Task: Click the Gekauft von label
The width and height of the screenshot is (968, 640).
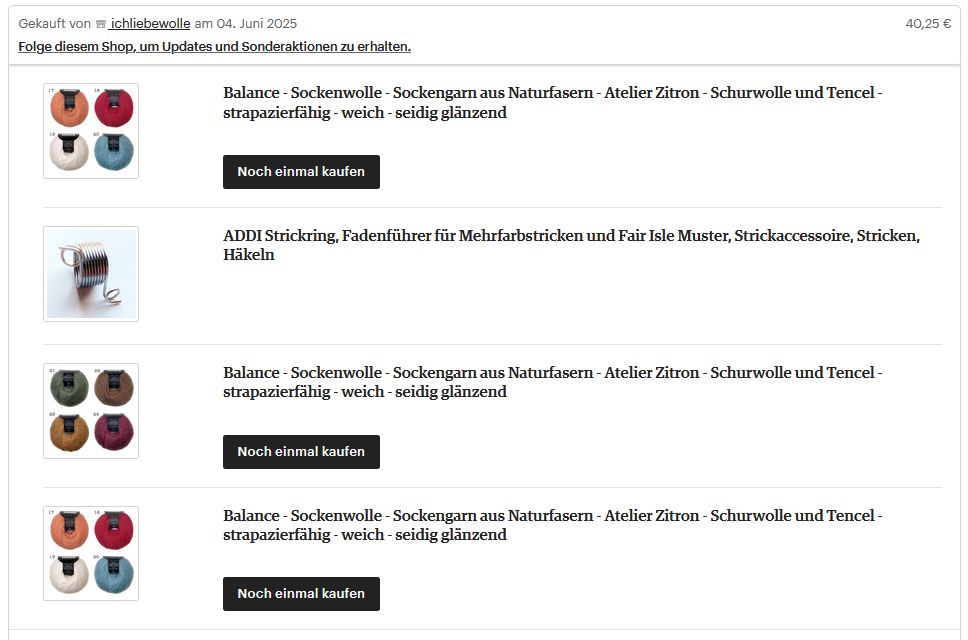Action: pos(55,24)
